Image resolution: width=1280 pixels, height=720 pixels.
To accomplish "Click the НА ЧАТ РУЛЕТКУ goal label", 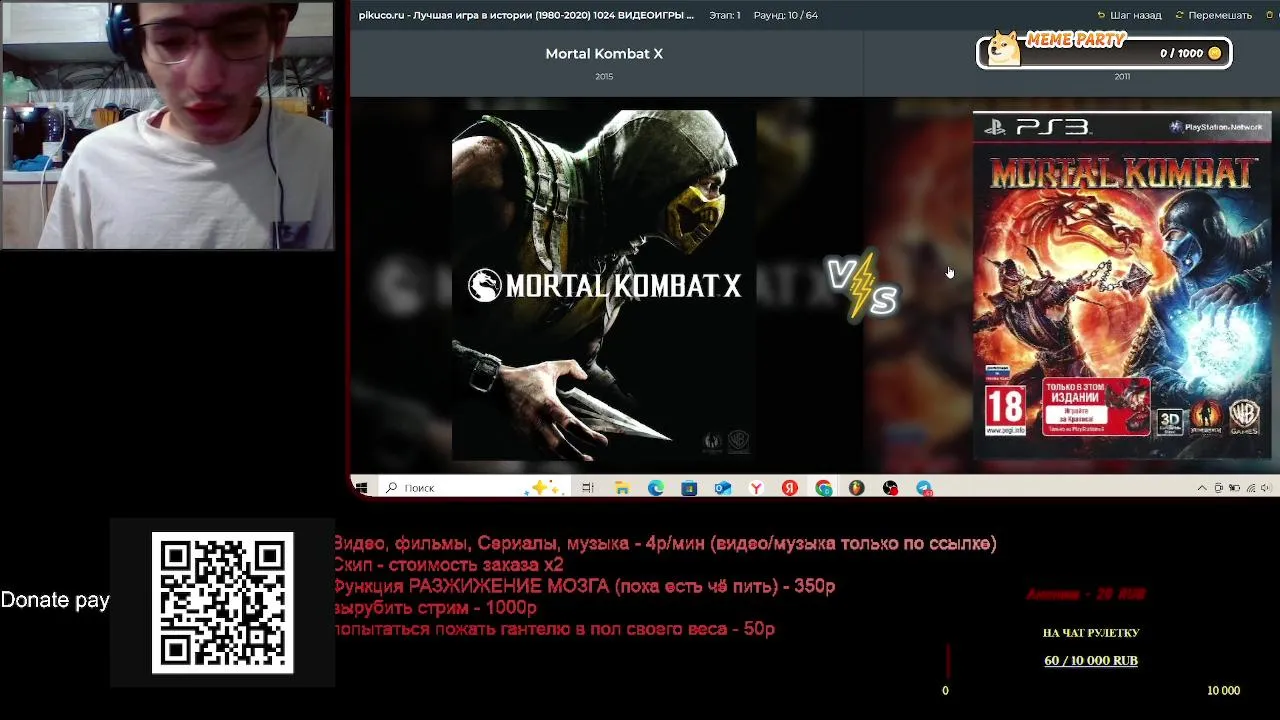I will 1091,633.
